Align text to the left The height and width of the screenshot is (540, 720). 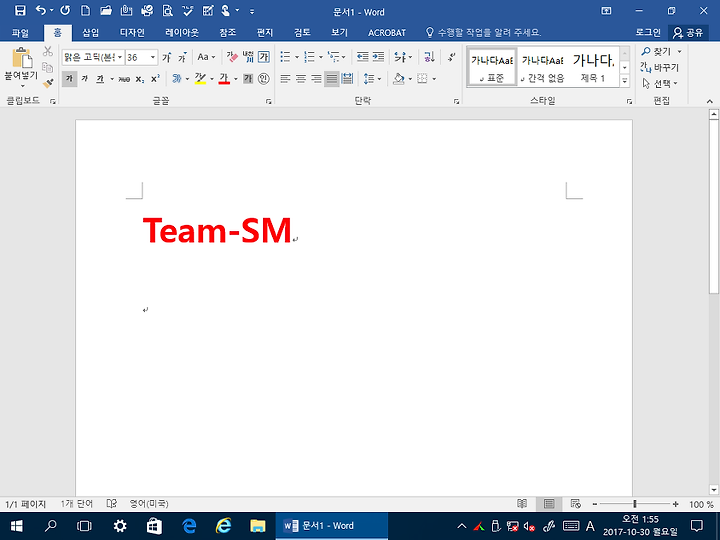click(285, 79)
